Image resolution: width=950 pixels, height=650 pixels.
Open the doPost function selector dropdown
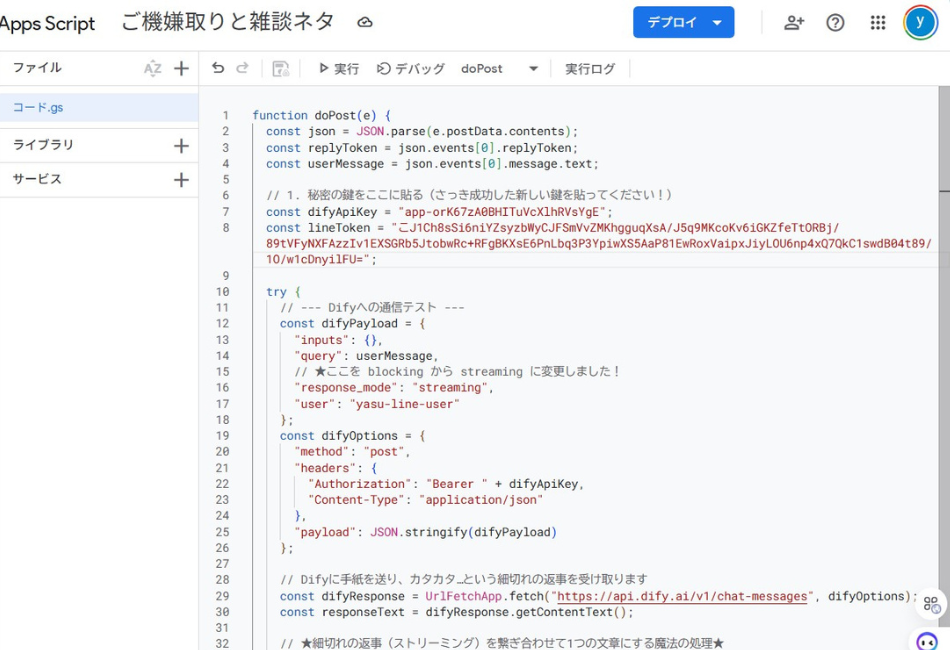(533, 68)
